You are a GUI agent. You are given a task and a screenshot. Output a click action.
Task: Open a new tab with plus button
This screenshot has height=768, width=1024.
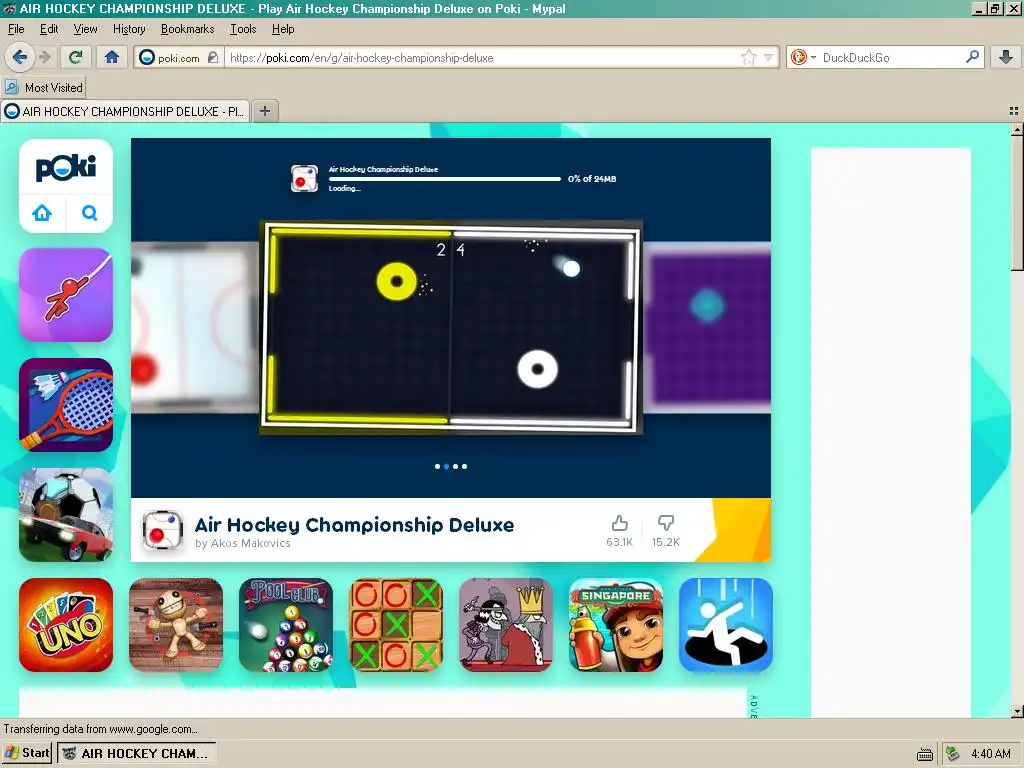pyautogui.click(x=264, y=111)
